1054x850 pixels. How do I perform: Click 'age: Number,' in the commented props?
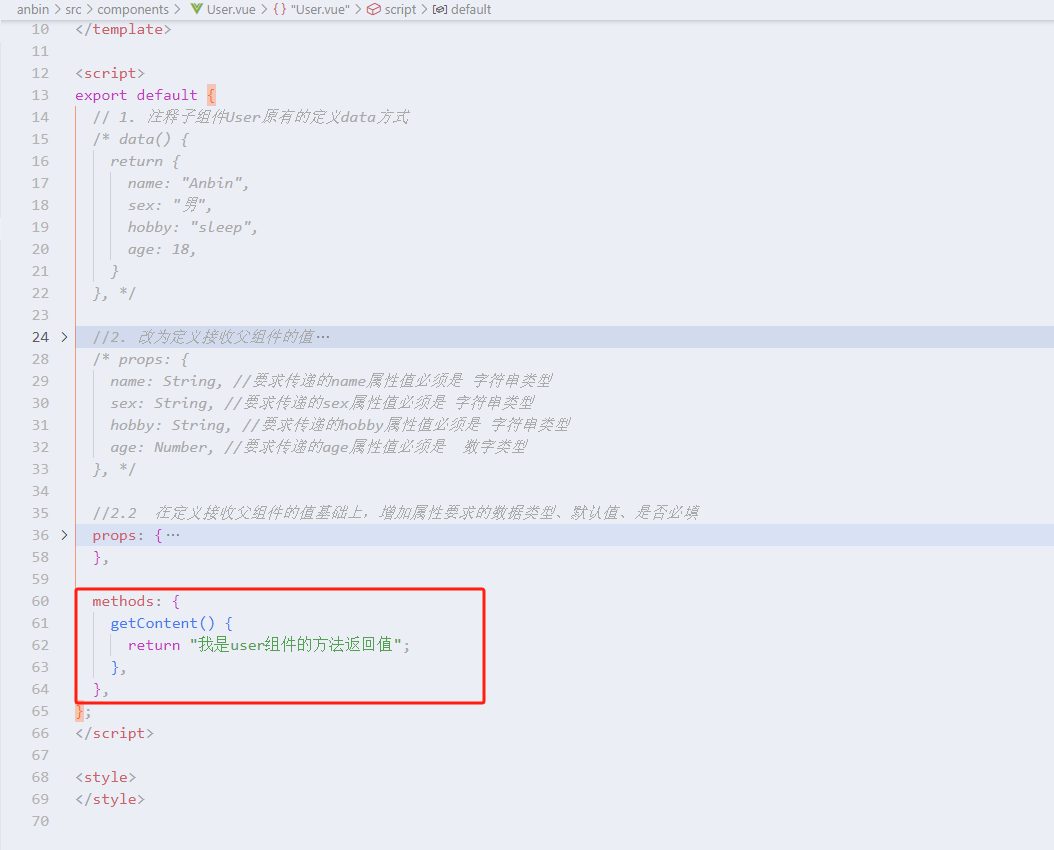point(162,447)
